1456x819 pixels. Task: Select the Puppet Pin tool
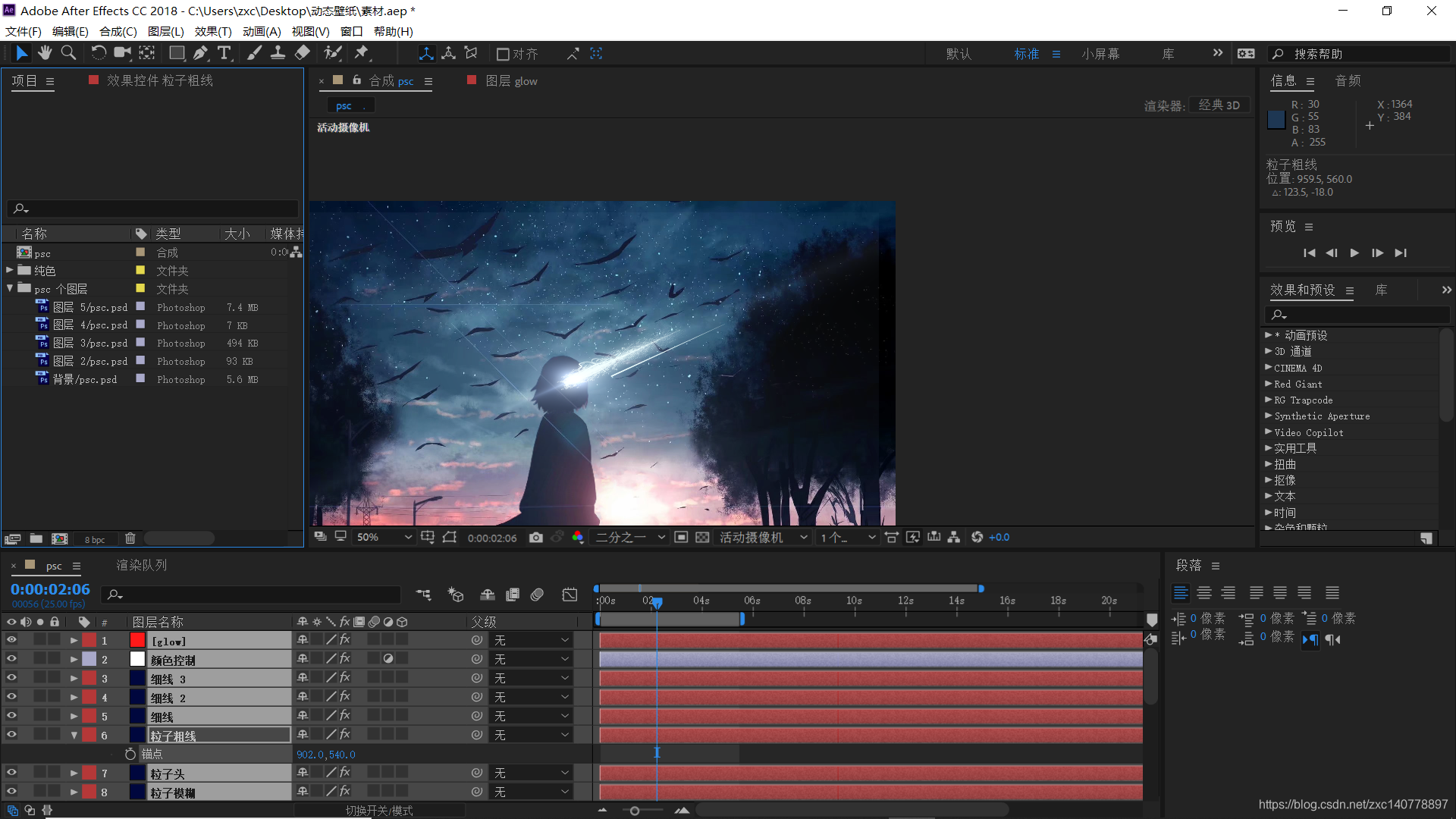click(362, 53)
